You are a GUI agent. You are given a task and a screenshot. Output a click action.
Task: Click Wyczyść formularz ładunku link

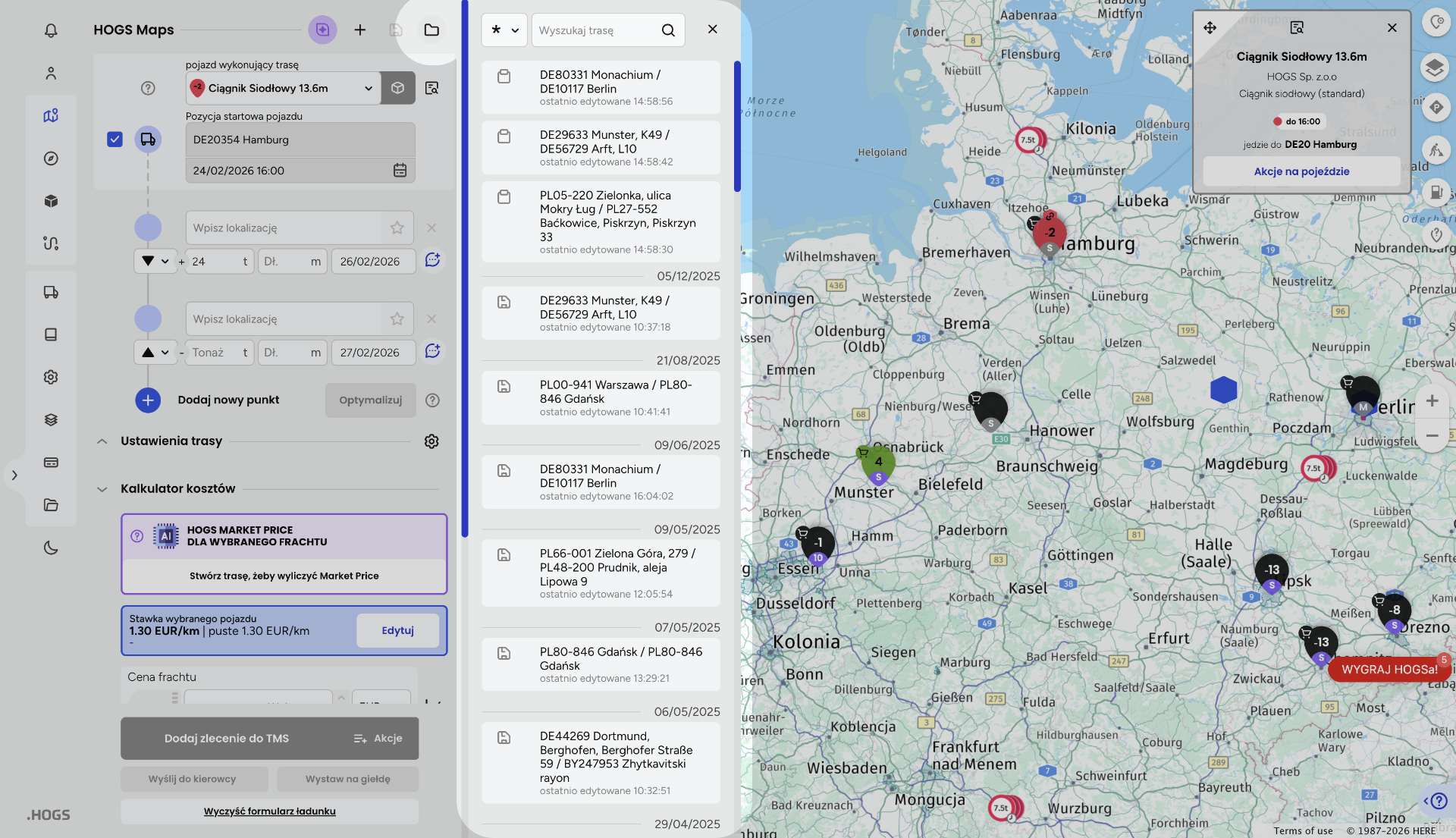click(x=269, y=811)
